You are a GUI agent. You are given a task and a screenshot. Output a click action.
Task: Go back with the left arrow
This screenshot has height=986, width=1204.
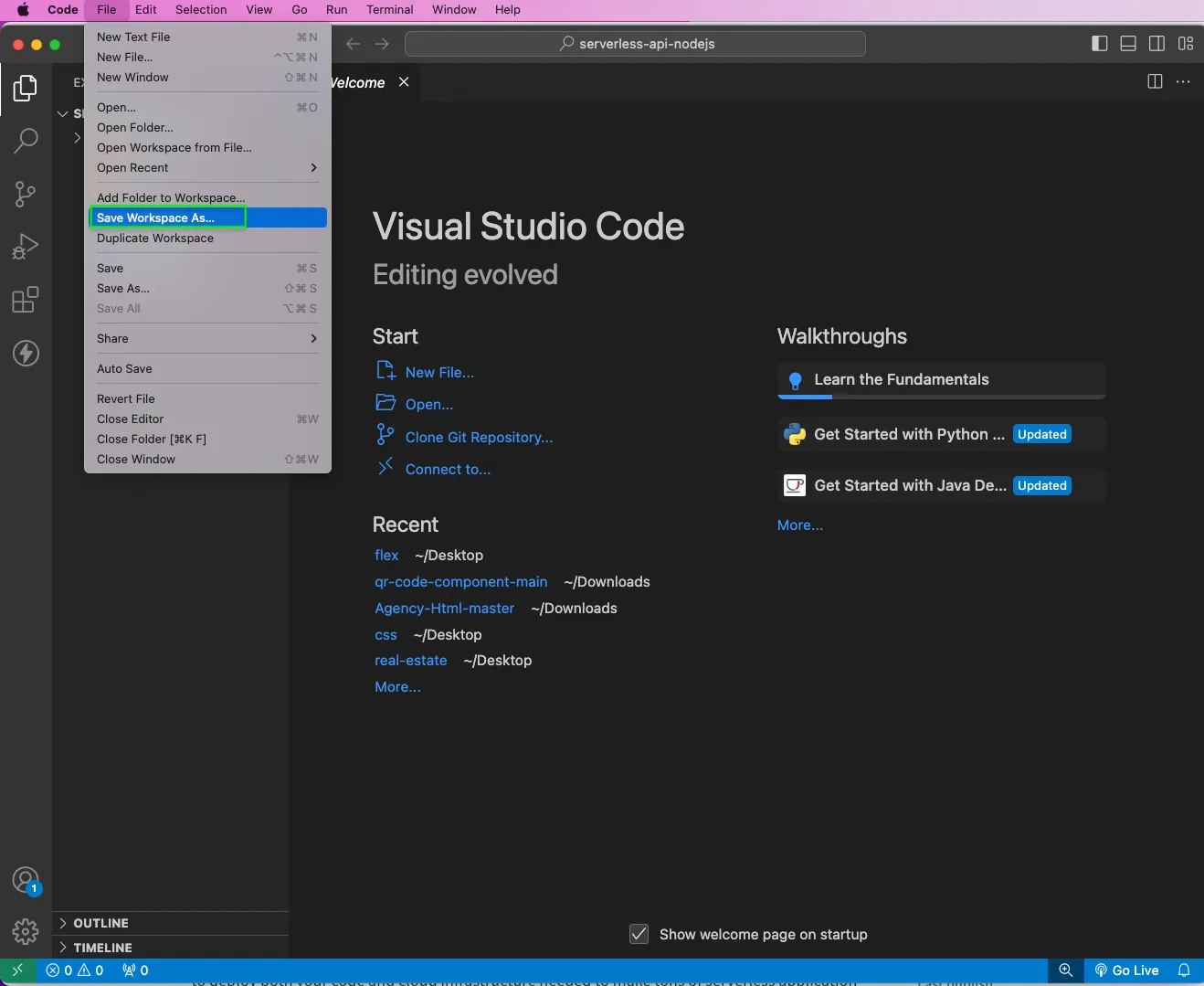coord(354,44)
